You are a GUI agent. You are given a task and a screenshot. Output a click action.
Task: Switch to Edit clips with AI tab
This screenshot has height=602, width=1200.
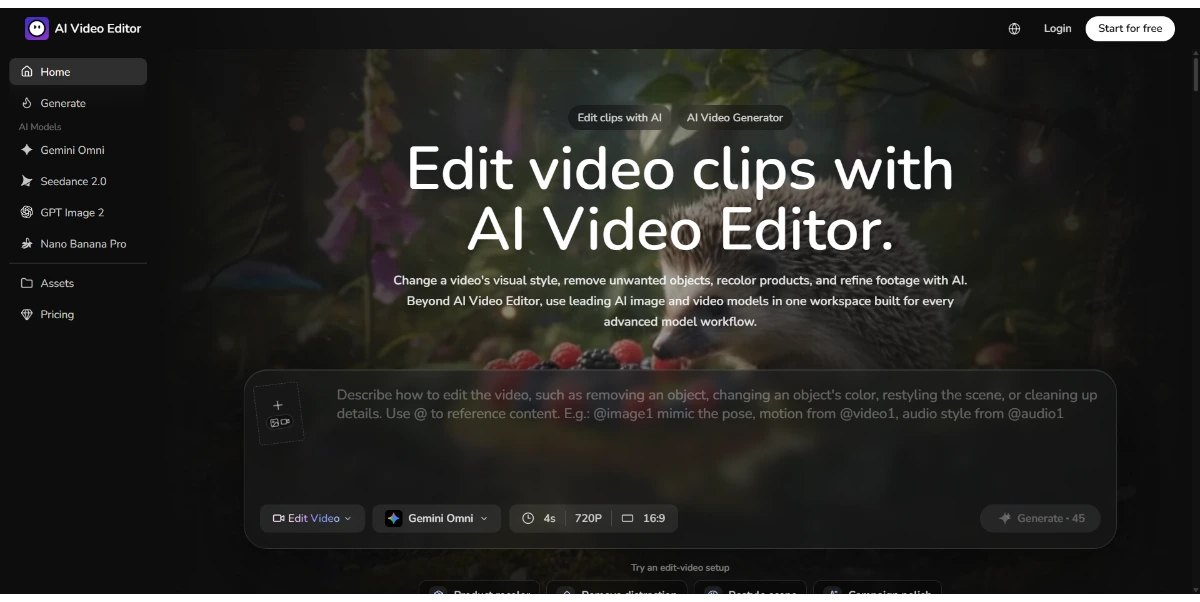coord(619,117)
